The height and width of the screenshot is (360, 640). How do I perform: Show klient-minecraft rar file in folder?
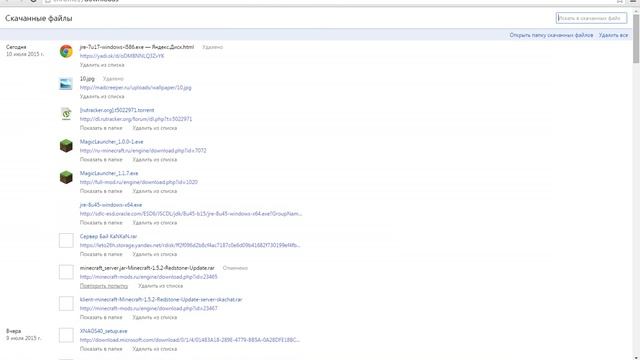[101, 318]
